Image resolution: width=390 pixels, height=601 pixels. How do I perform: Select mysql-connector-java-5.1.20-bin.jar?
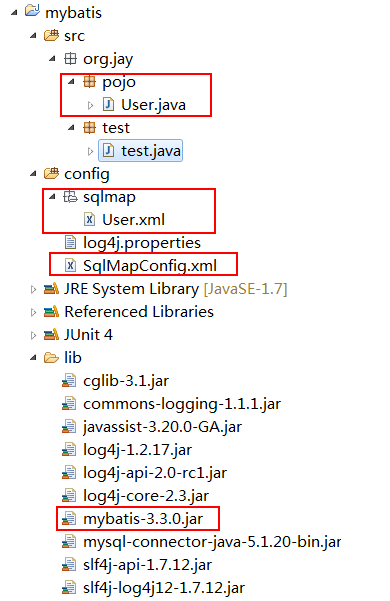coord(212,542)
